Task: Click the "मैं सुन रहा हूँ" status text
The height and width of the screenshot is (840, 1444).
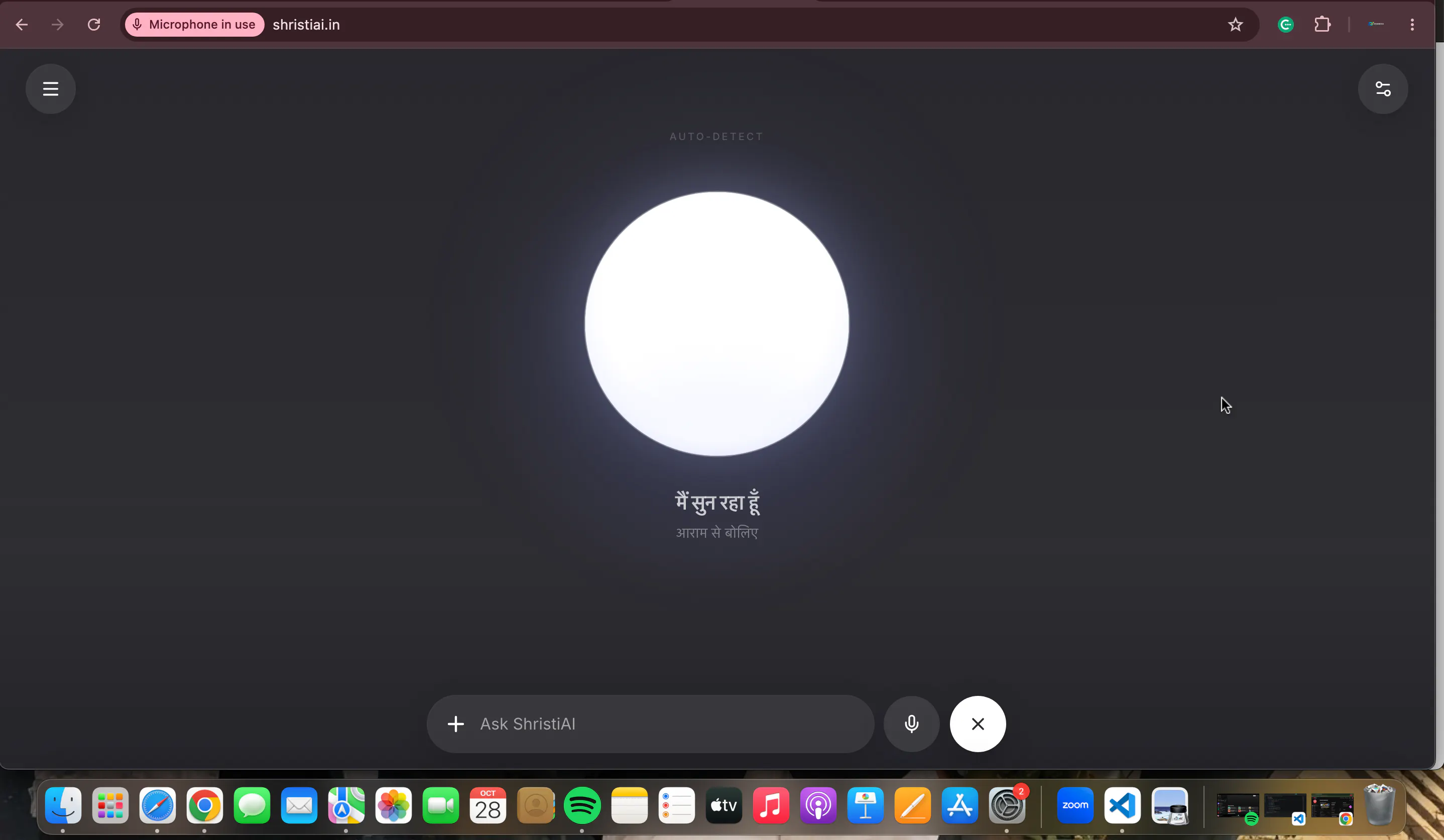Action: coord(717,502)
